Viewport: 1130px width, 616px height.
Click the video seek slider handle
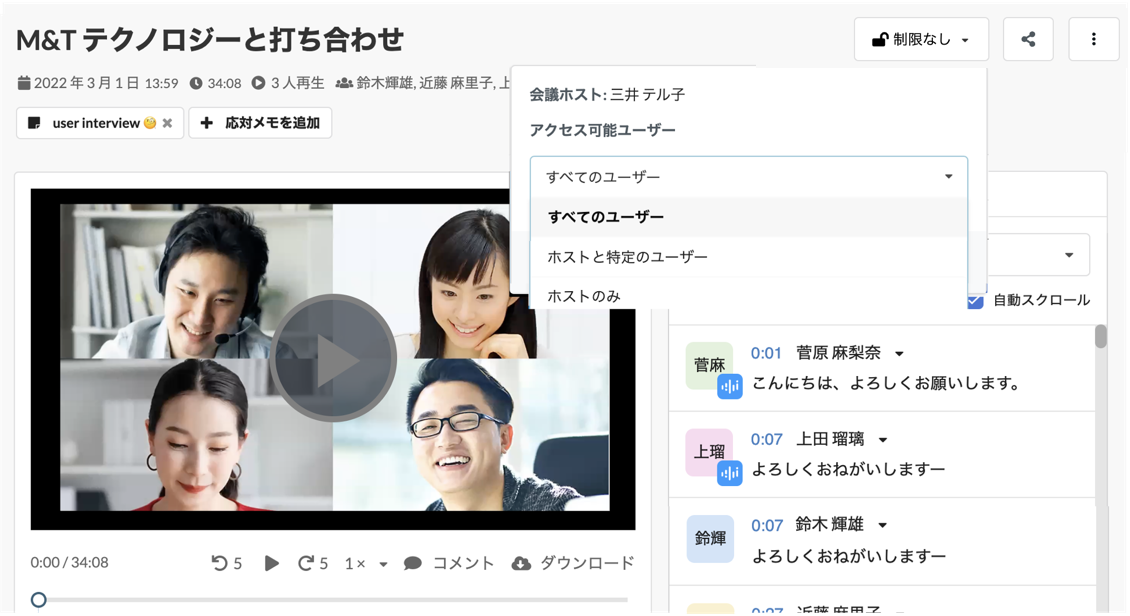pyautogui.click(x=38, y=599)
